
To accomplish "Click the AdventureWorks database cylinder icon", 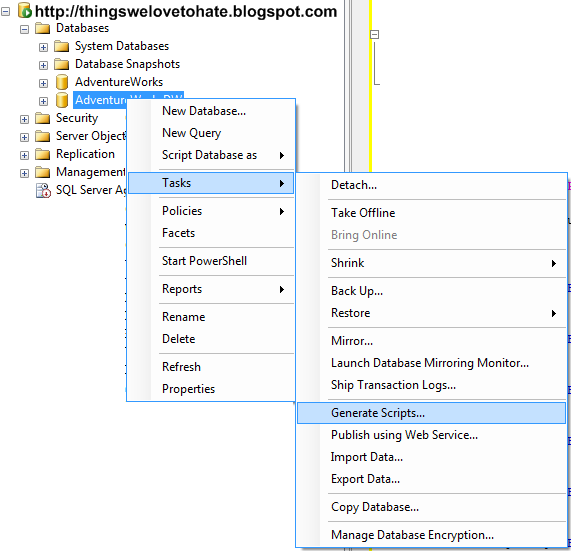I will point(62,82).
